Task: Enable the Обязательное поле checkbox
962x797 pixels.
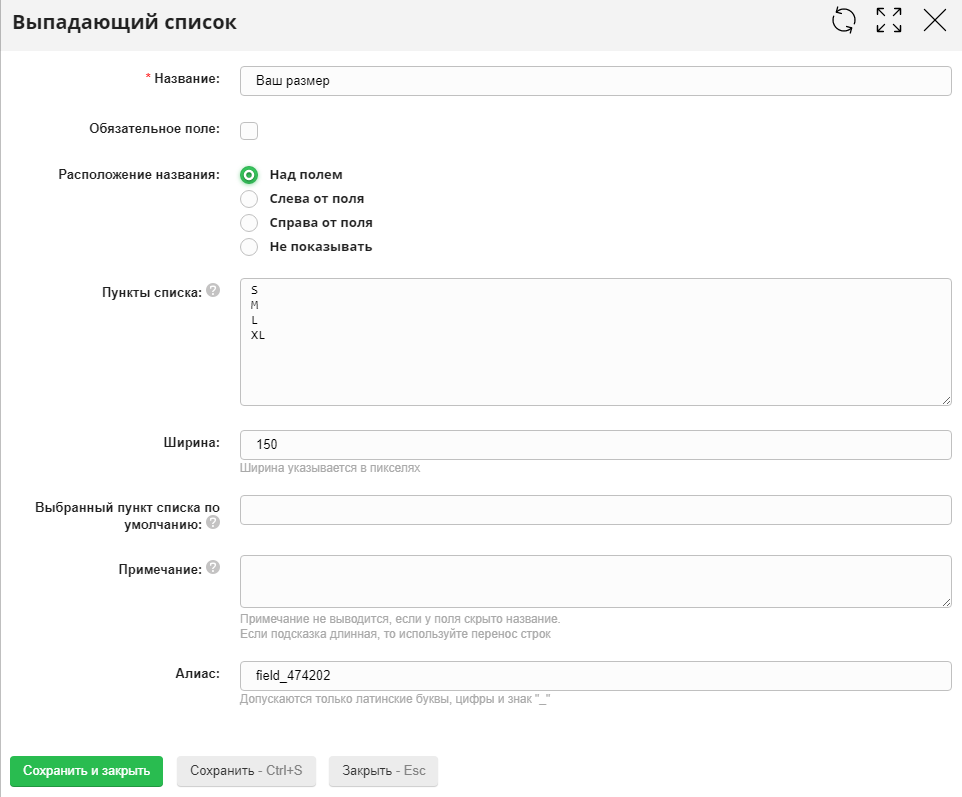Action: [x=249, y=131]
